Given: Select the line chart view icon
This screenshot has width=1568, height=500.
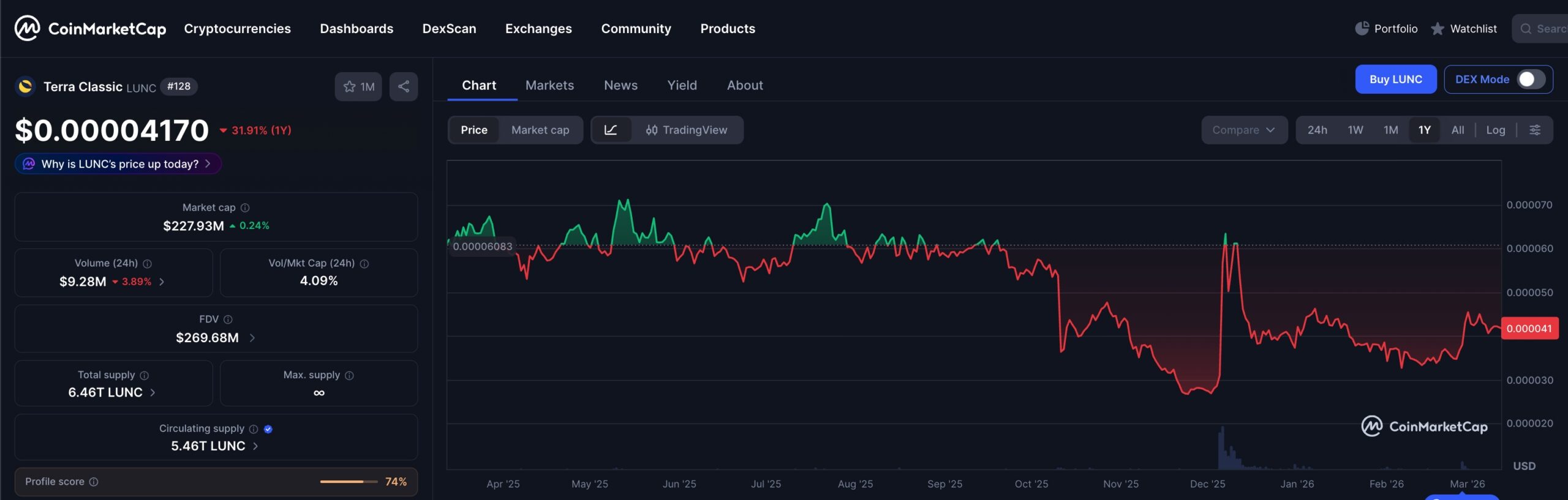Looking at the screenshot, I should (x=611, y=130).
